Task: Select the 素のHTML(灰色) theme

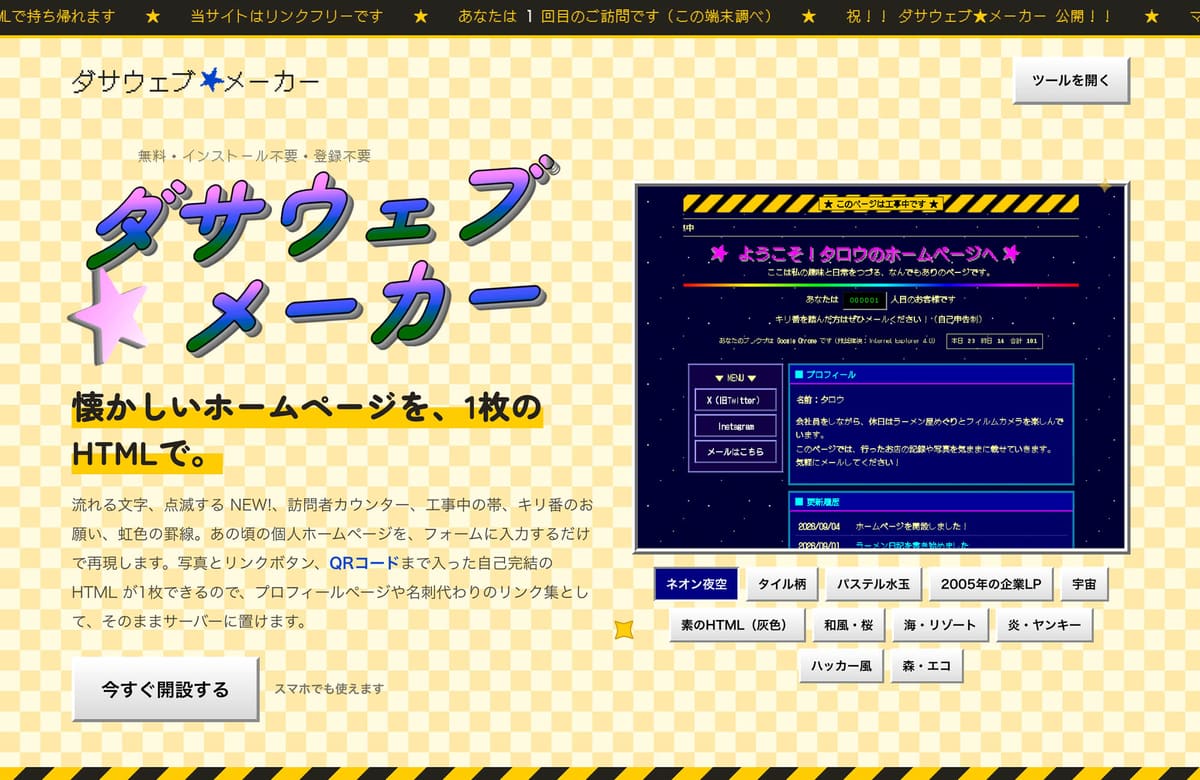Action: click(735, 625)
